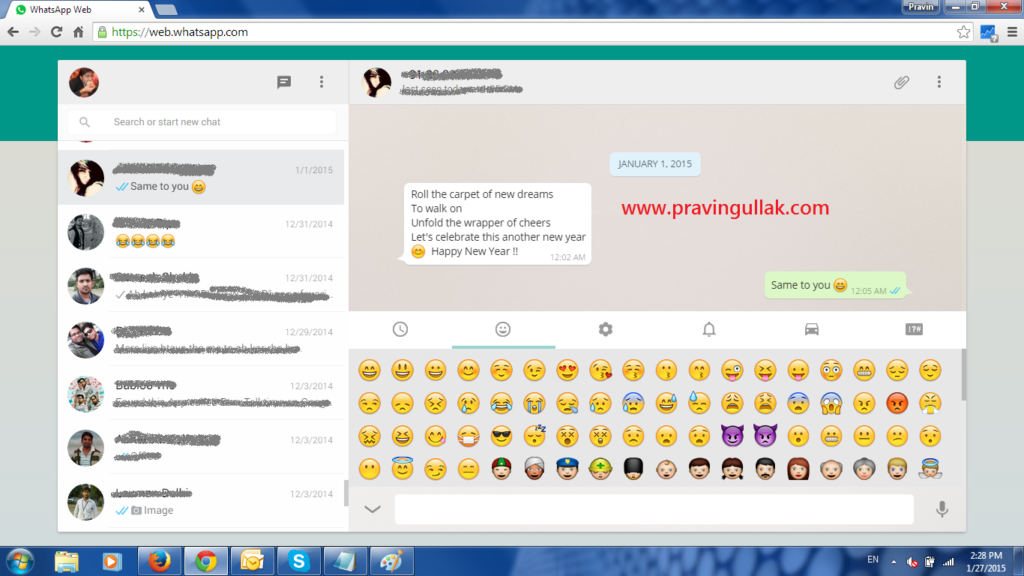Image resolution: width=1024 pixels, height=576 pixels.
Task: Click the attach paperclip icon
Action: pos(901,82)
